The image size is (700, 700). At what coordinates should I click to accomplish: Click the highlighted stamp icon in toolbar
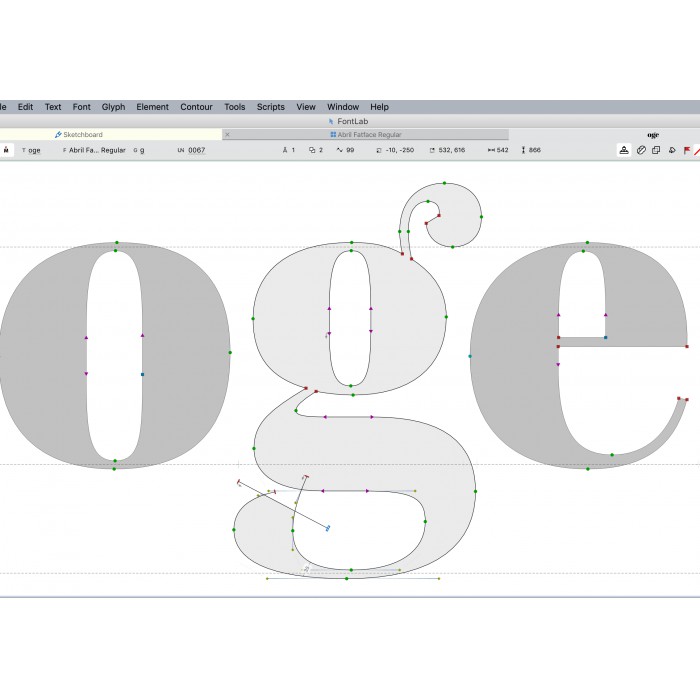pos(624,150)
